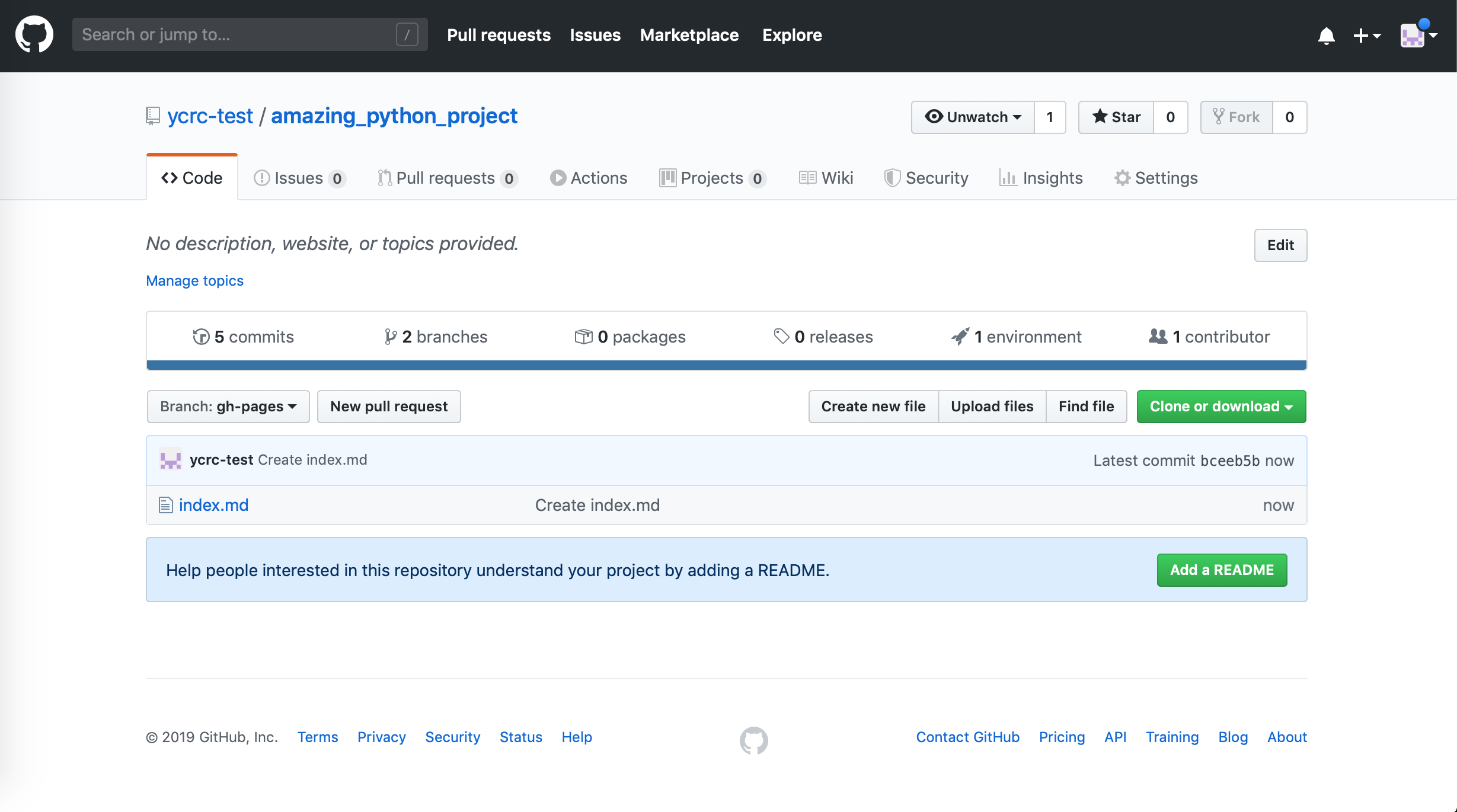Viewport: 1457px width, 812px height.
Task: Open Terms footer link
Action: 318,737
